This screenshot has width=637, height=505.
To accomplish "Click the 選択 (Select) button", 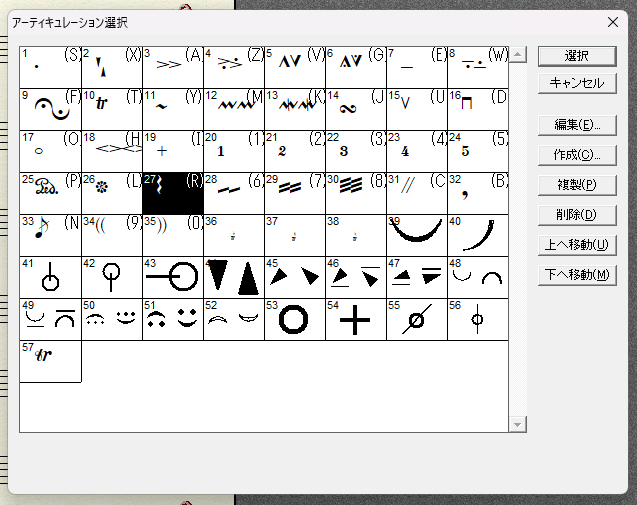I will (x=576, y=56).
